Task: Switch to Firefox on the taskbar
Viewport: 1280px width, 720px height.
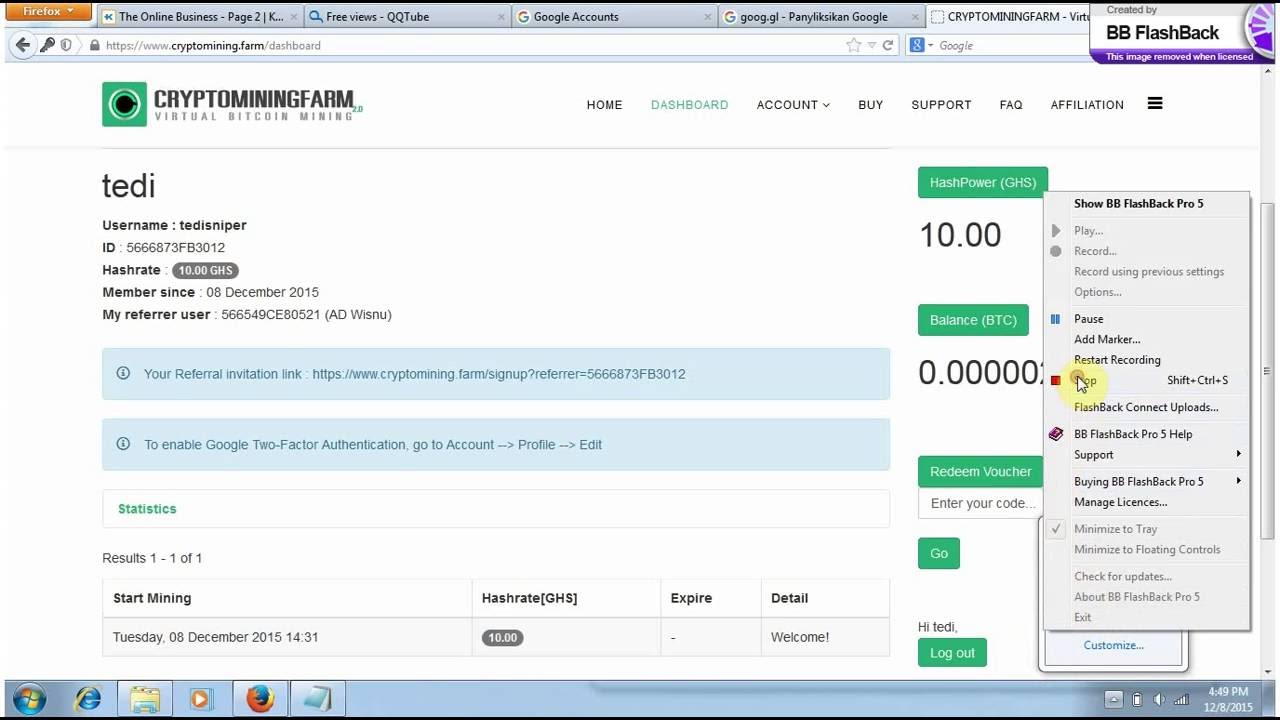Action: [x=260, y=698]
